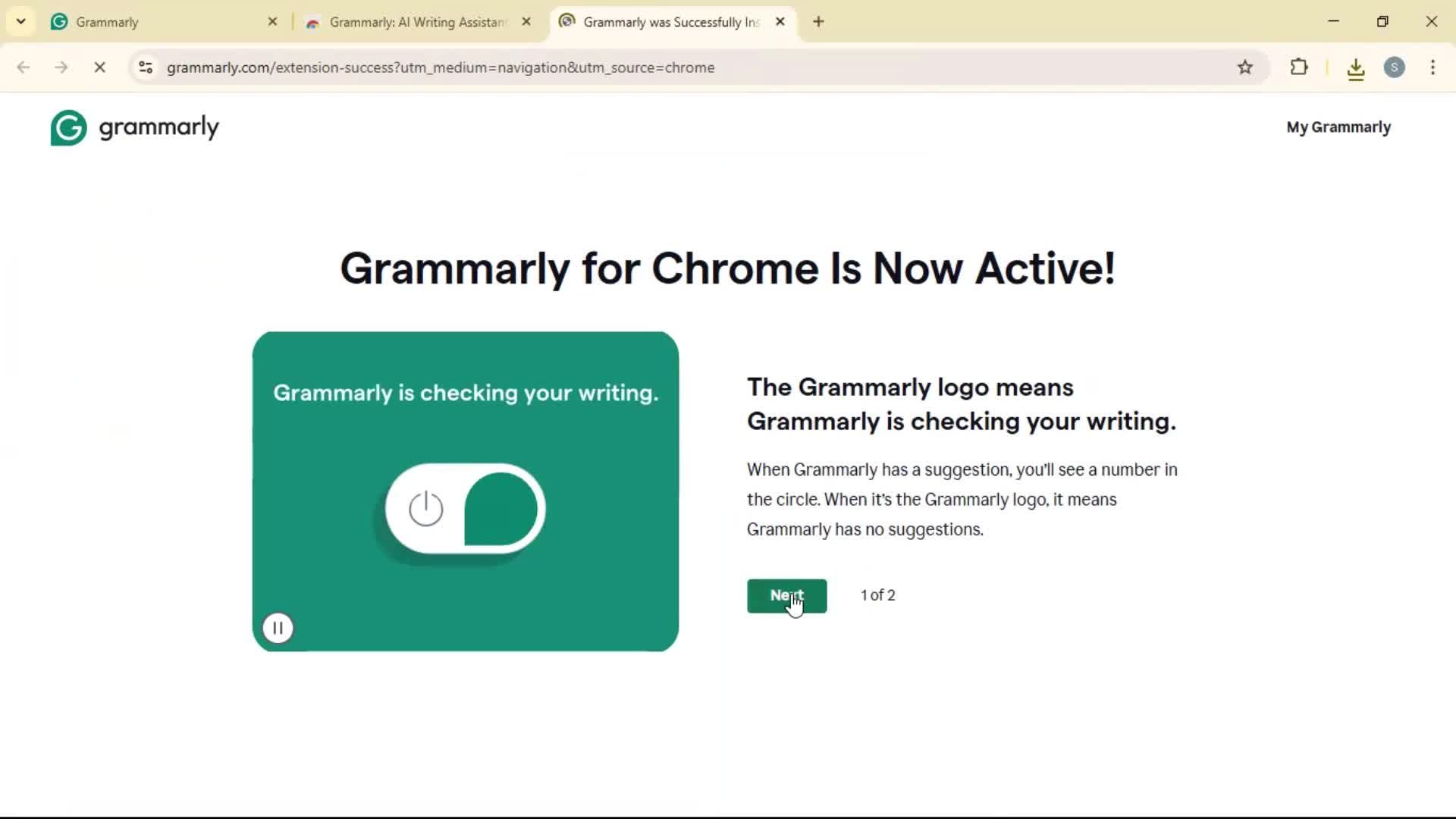Click the Grammarly logo in header
1456x819 pixels.
135,127
